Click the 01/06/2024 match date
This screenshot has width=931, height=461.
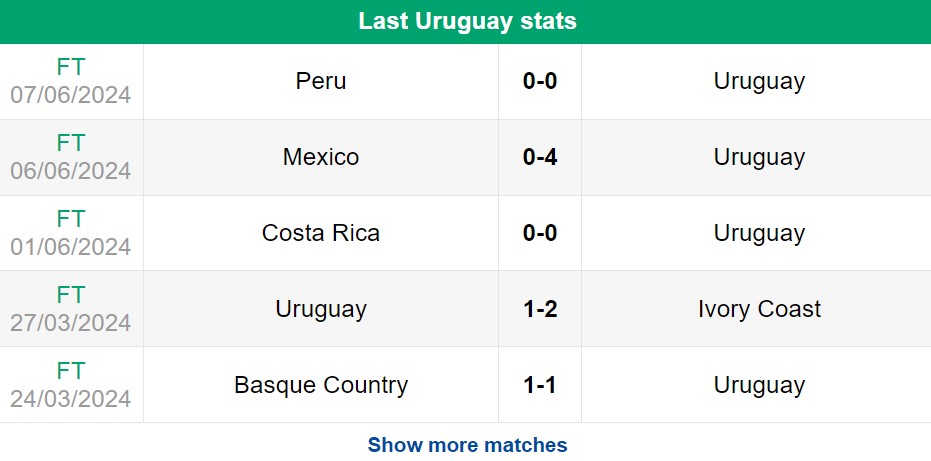71,248
